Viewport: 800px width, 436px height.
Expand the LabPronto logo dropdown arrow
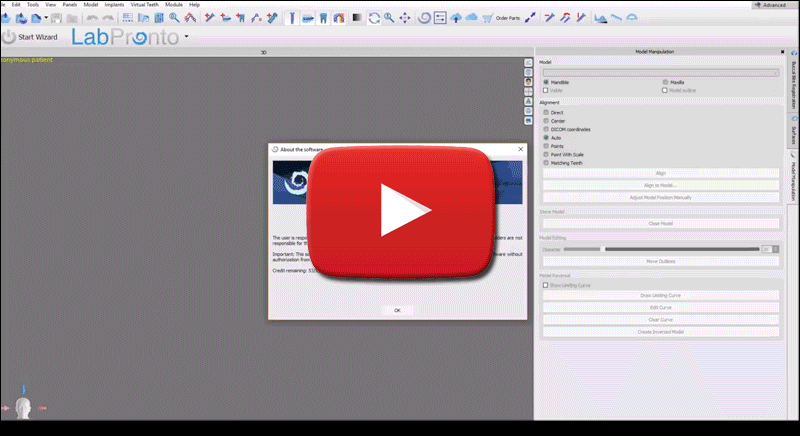pyautogui.click(x=186, y=37)
